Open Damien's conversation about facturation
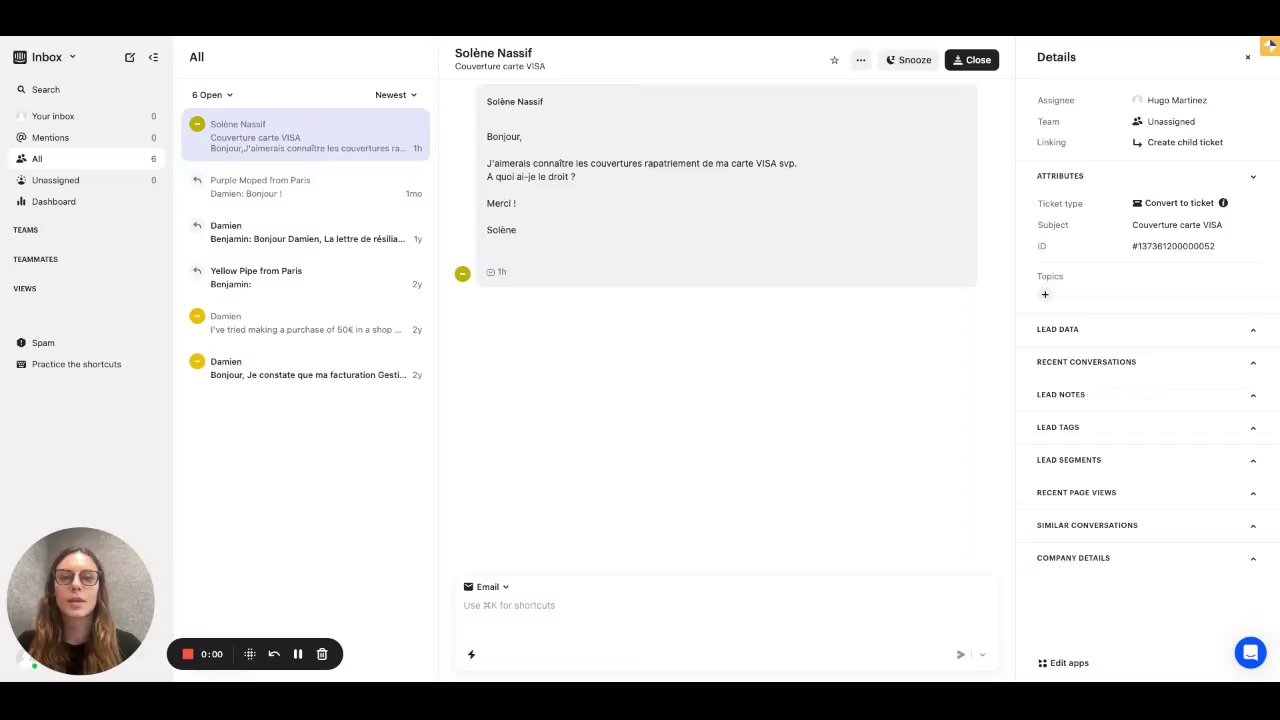Screen dimensions: 1280x720 coord(306,368)
